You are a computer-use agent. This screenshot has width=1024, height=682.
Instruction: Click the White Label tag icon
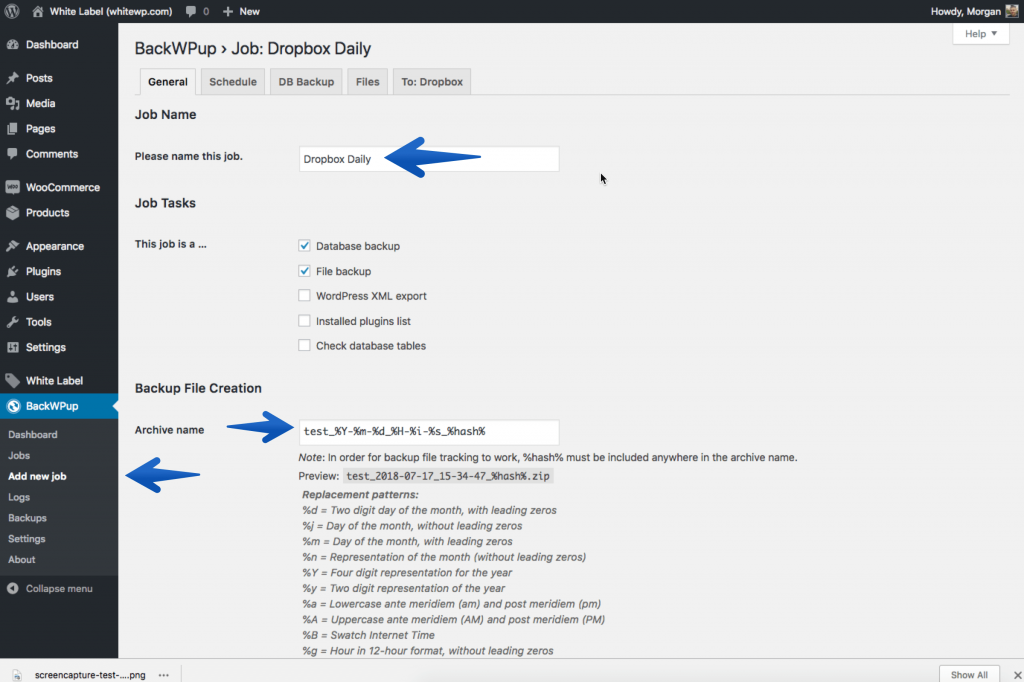tap(12, 381)
